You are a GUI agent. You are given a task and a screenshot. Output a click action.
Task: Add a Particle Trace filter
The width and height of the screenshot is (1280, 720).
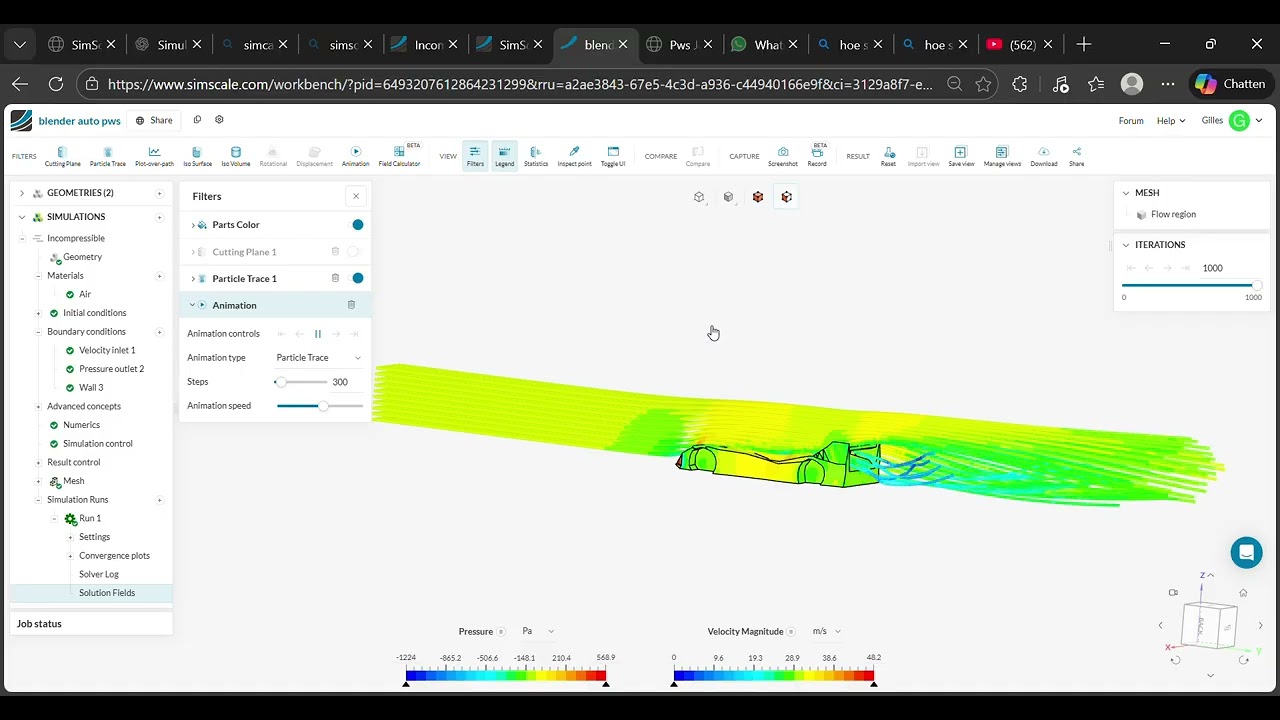tap(108, 156)
